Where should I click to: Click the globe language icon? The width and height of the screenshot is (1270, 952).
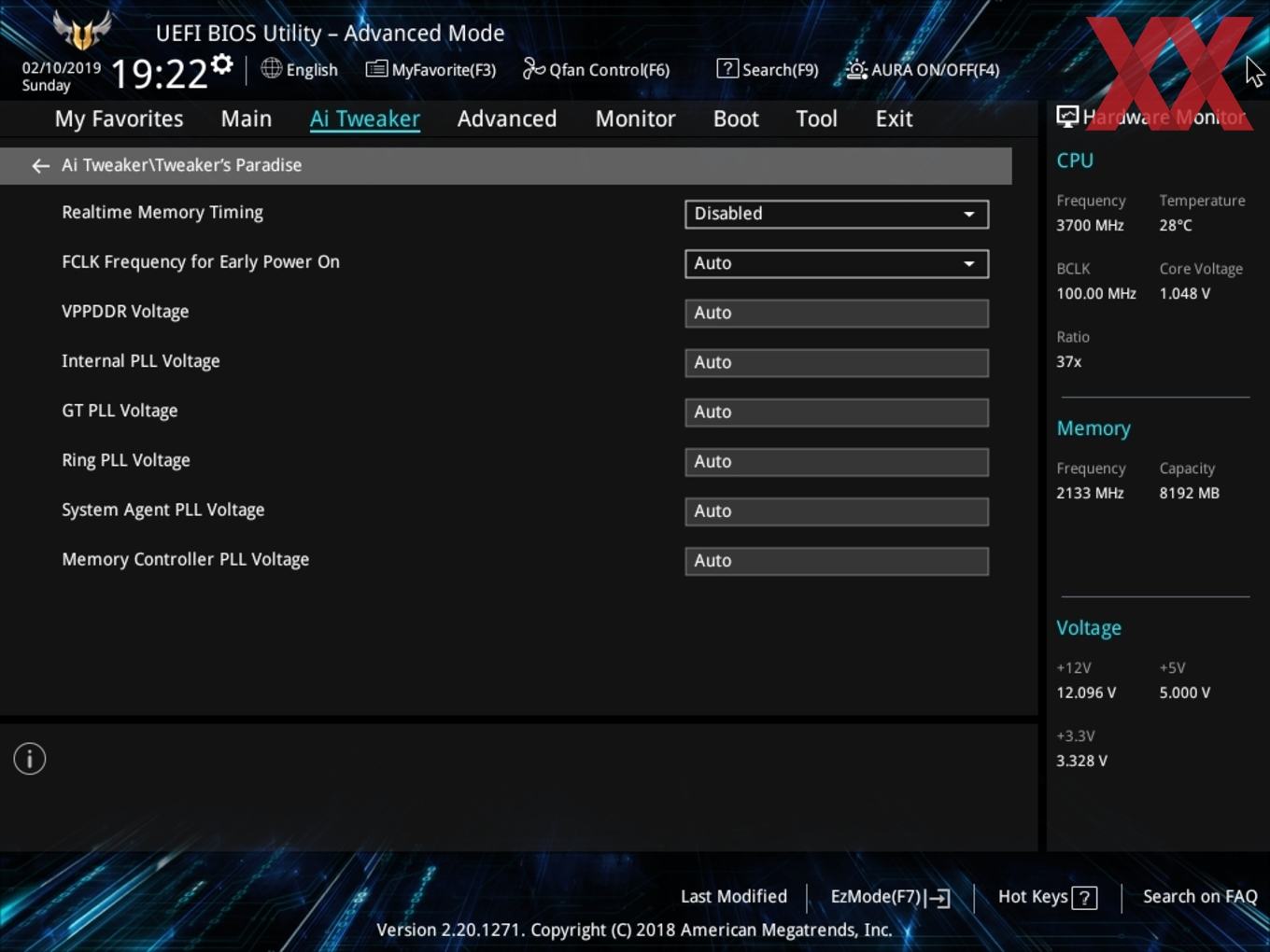[271, 68]
